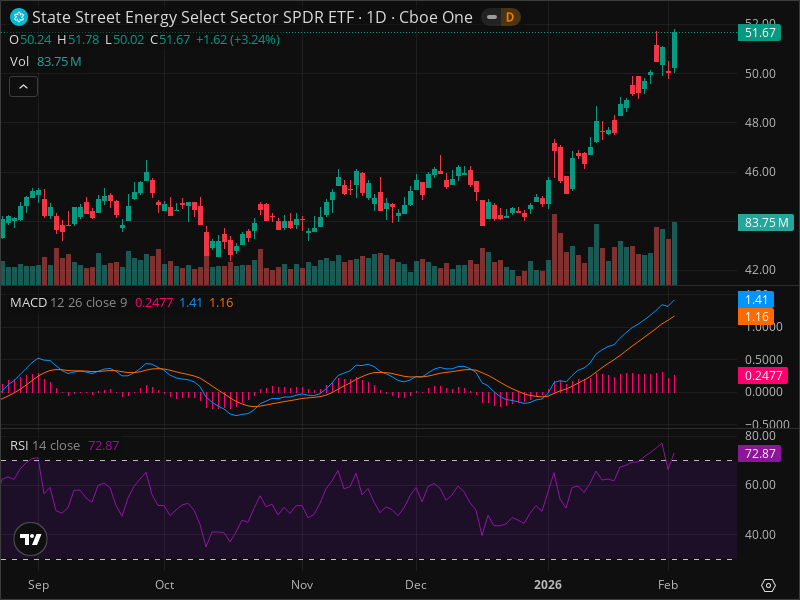Select the RSI 14 close legend
The height and width of the screenshot is (600, 800).
[x=64, y=445]
